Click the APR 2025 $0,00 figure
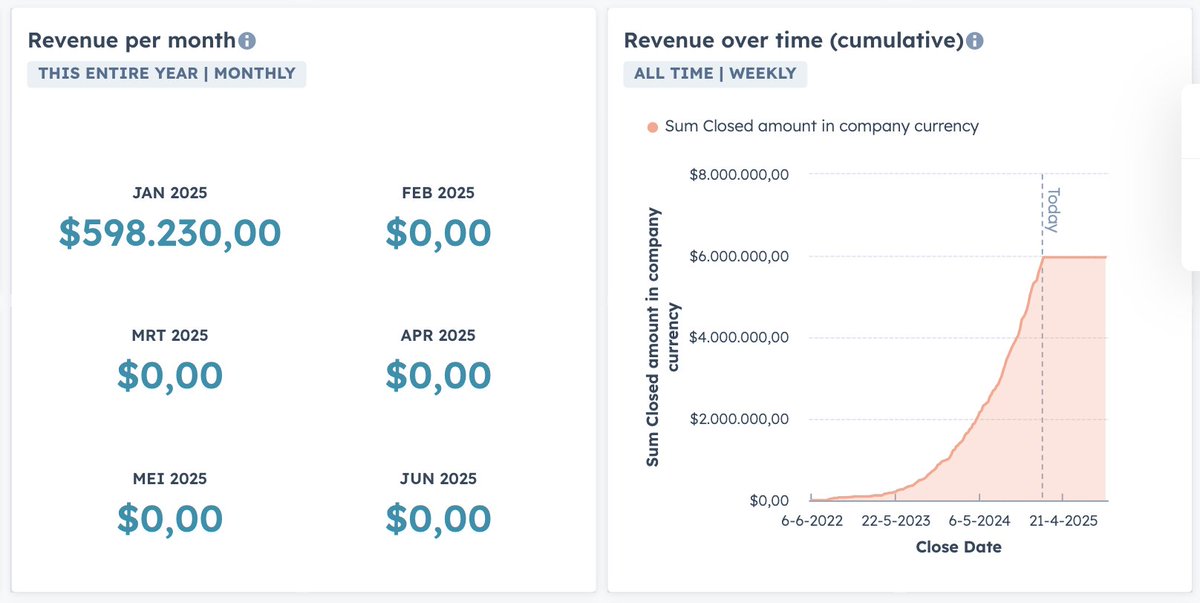The height and width of the screenshot is (603, 1200). tap(438, 375)
